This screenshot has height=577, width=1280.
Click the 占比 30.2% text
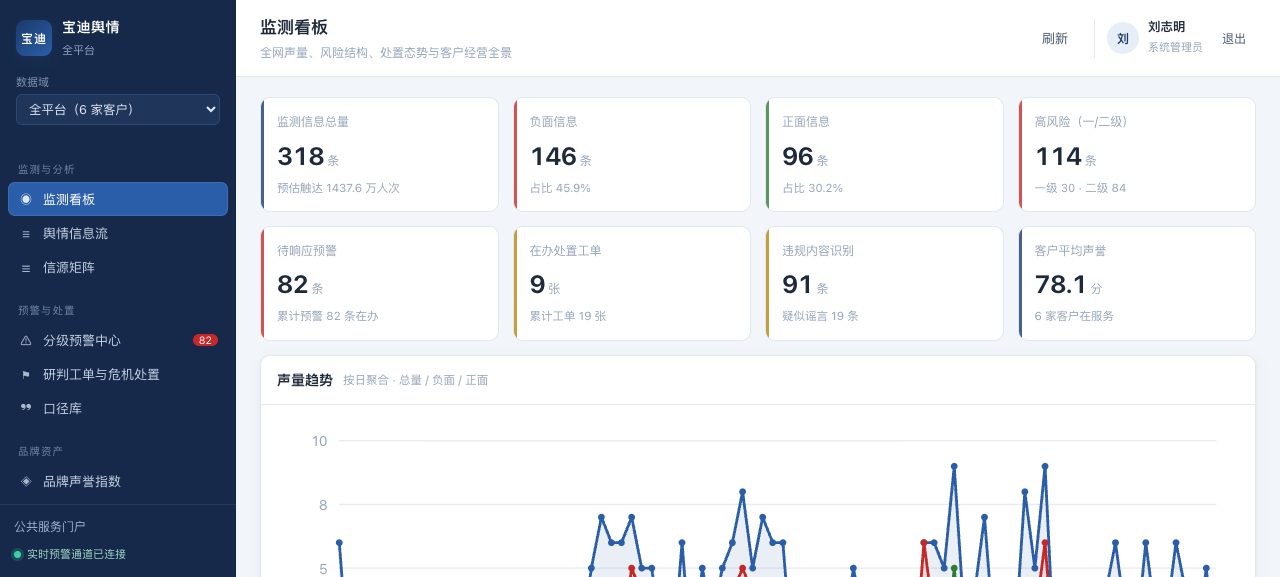pos(813,188)
